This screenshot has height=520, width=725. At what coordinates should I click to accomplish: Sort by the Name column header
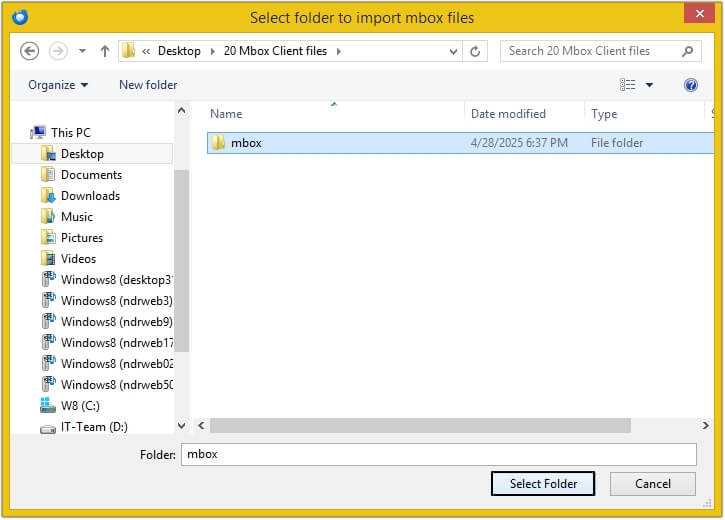(x=226, y=114)
